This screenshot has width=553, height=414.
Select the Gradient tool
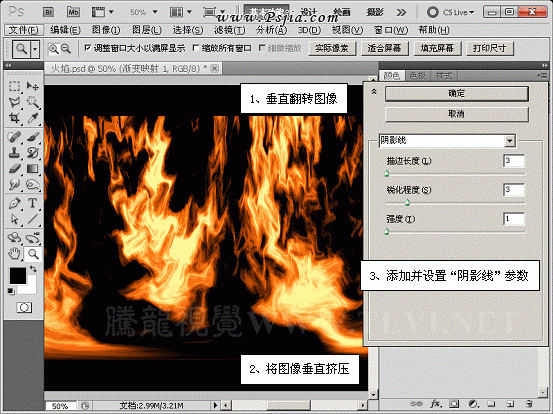pos(33,169)
